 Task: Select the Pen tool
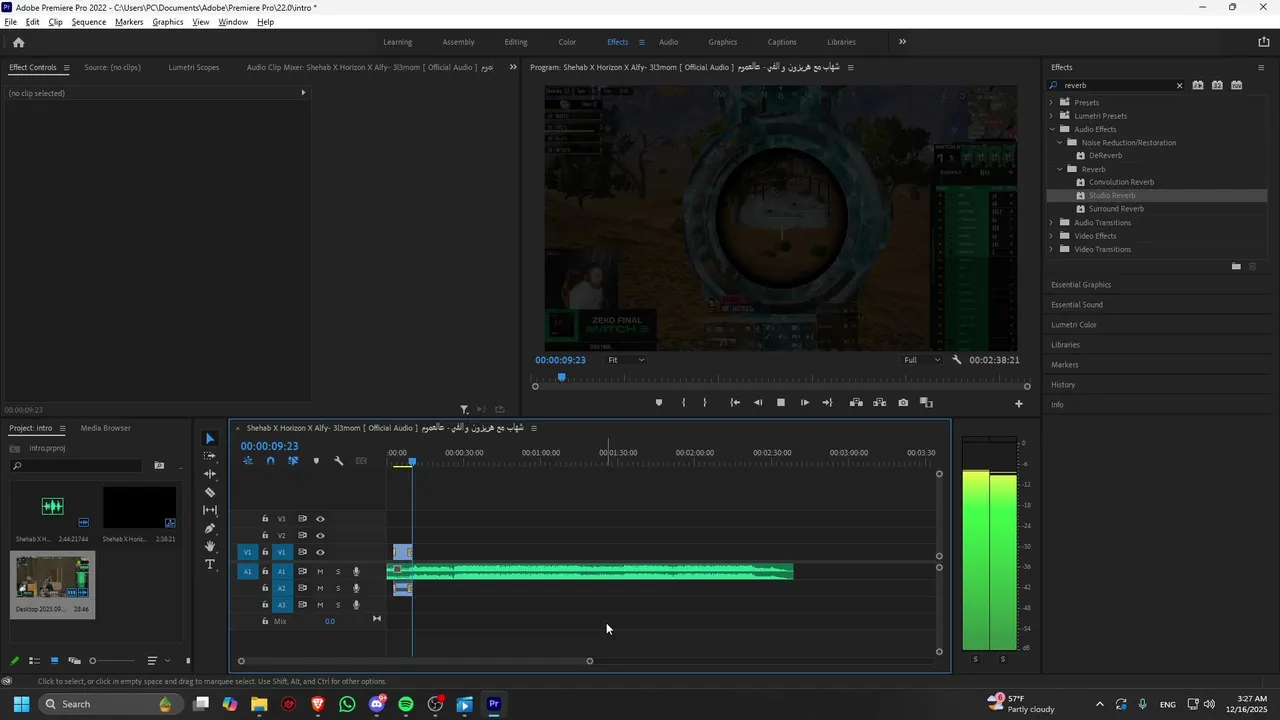pyautogui.click(x=210, y=528)
